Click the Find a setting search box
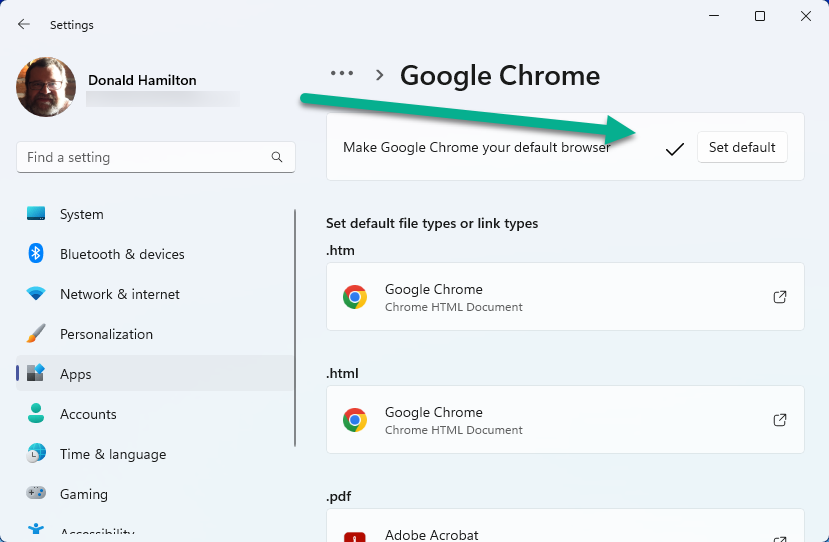Image resolution: width=829 pixels, height=542 pixels. 155,157
